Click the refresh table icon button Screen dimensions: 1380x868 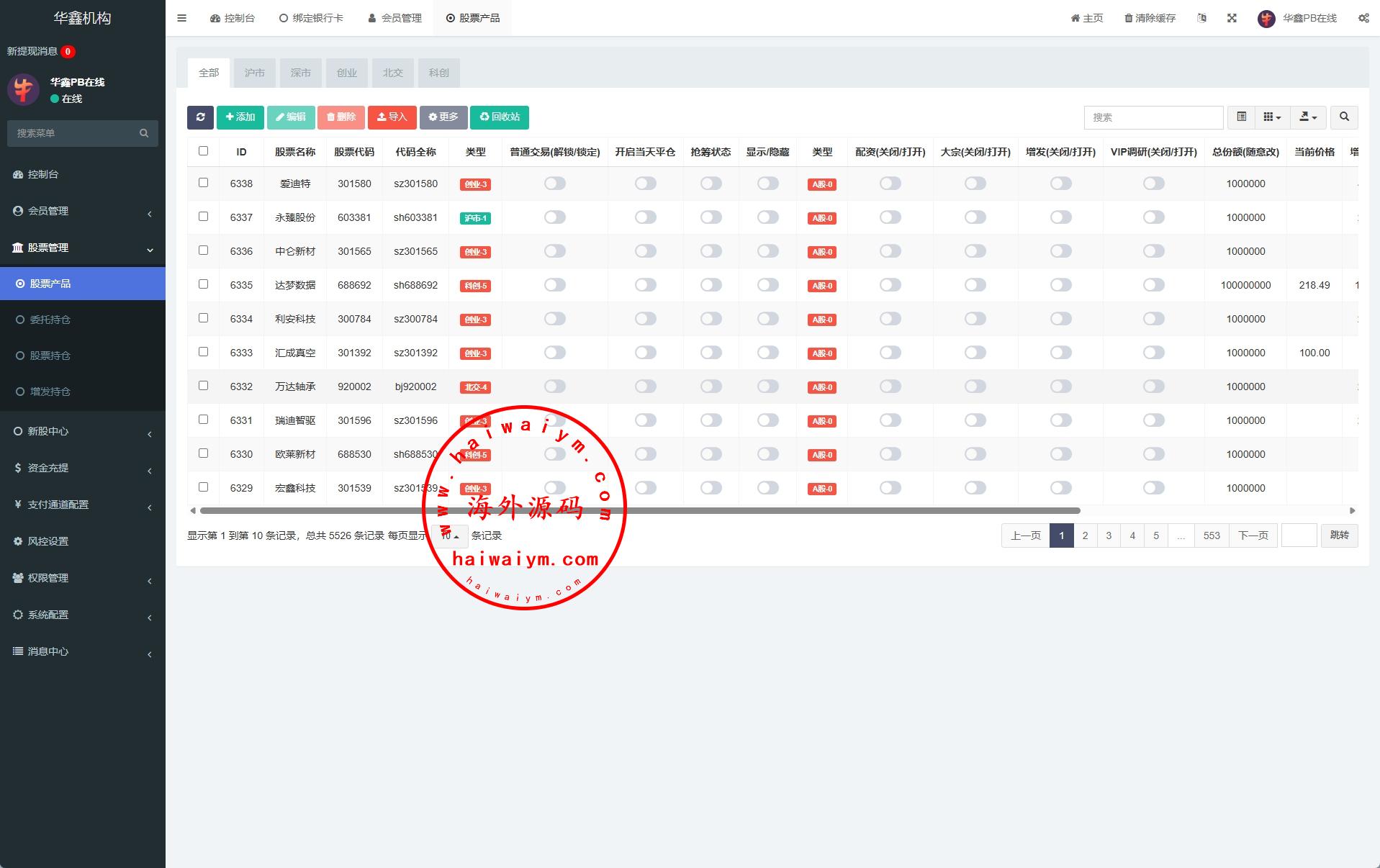tap(200, 117)
